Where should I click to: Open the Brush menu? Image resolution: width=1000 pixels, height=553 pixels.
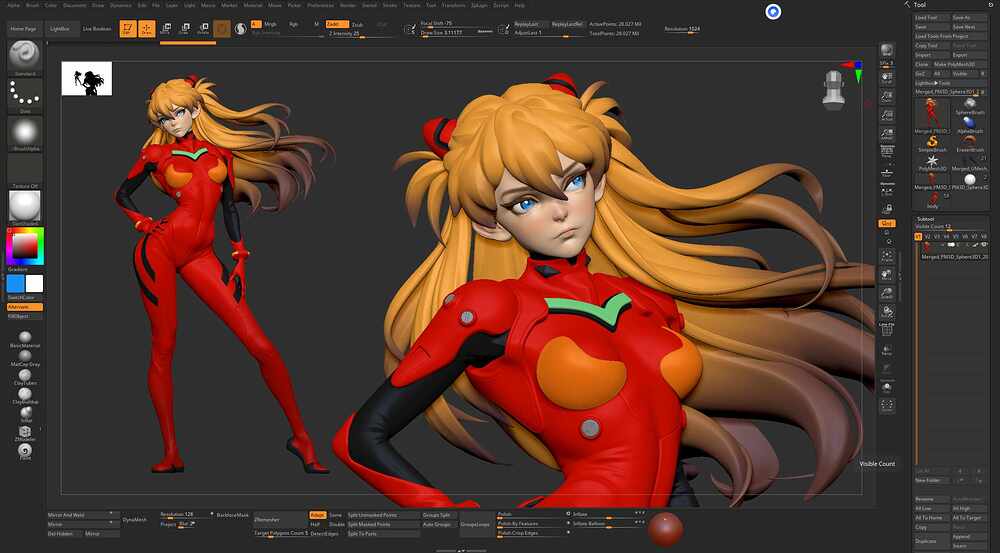pyautogui.click(x=32, y=5)
